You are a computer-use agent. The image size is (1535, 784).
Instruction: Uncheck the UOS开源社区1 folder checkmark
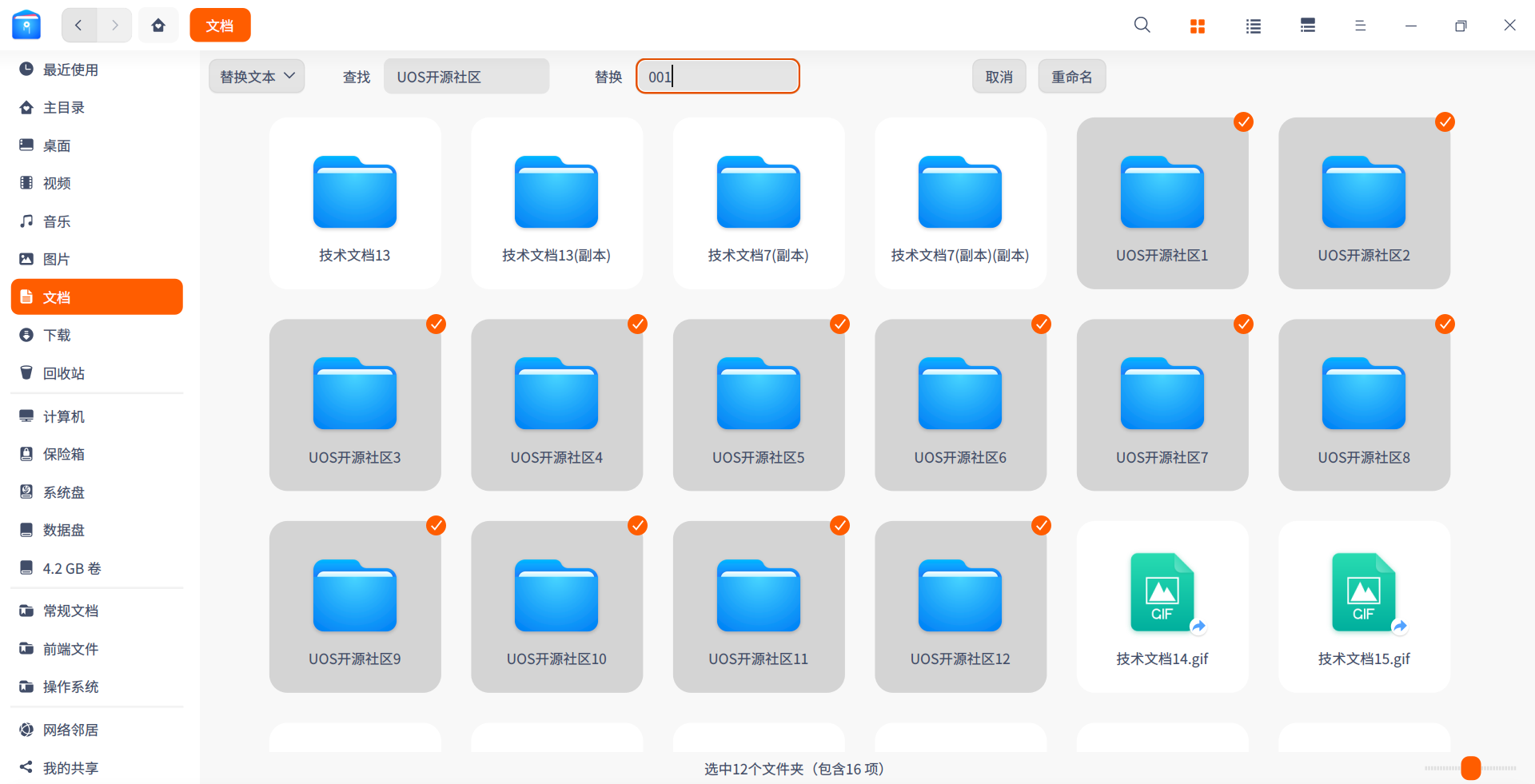click(1243, 121)
